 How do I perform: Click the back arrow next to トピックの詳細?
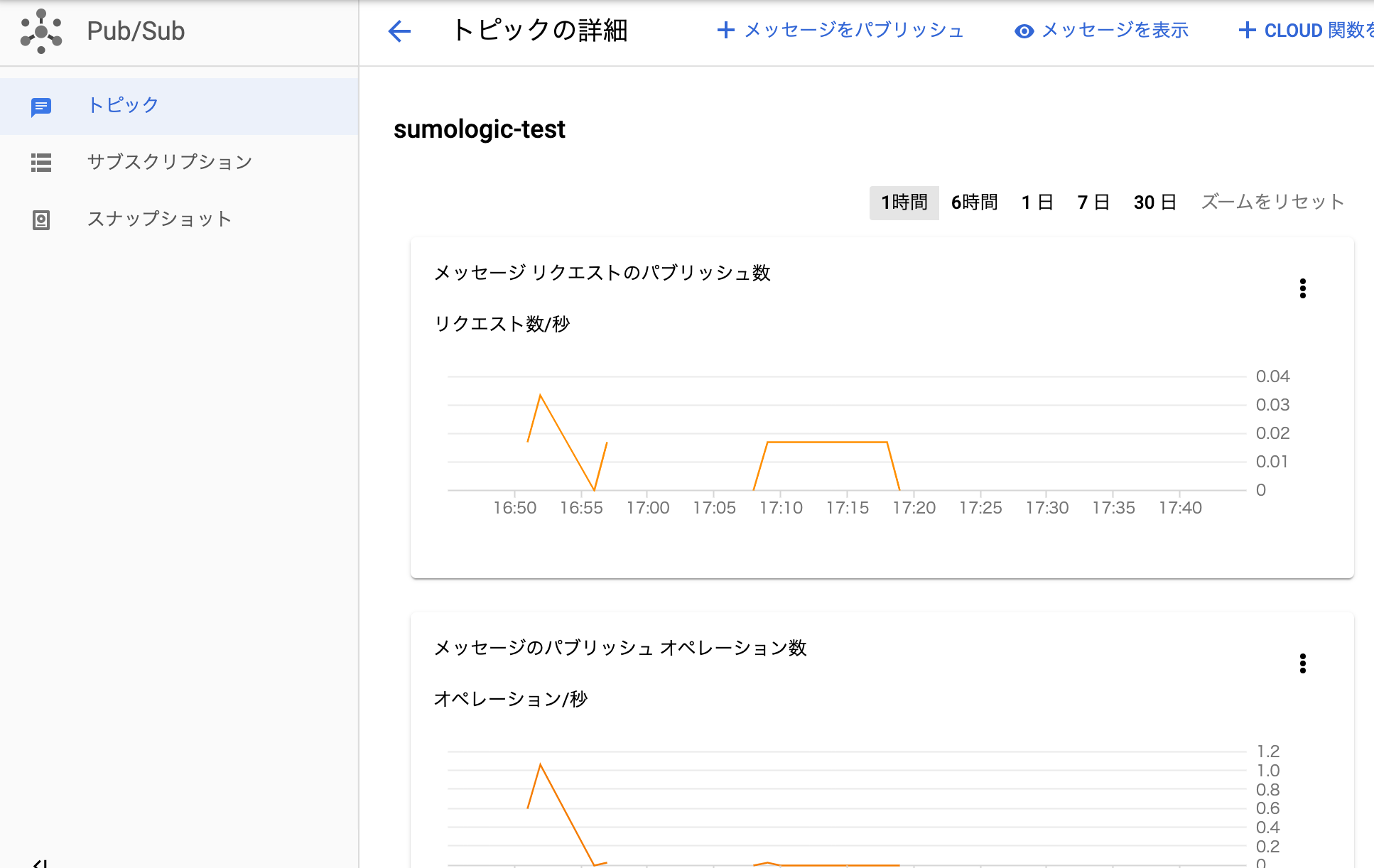pyautogui.click(x=399, y=31)
